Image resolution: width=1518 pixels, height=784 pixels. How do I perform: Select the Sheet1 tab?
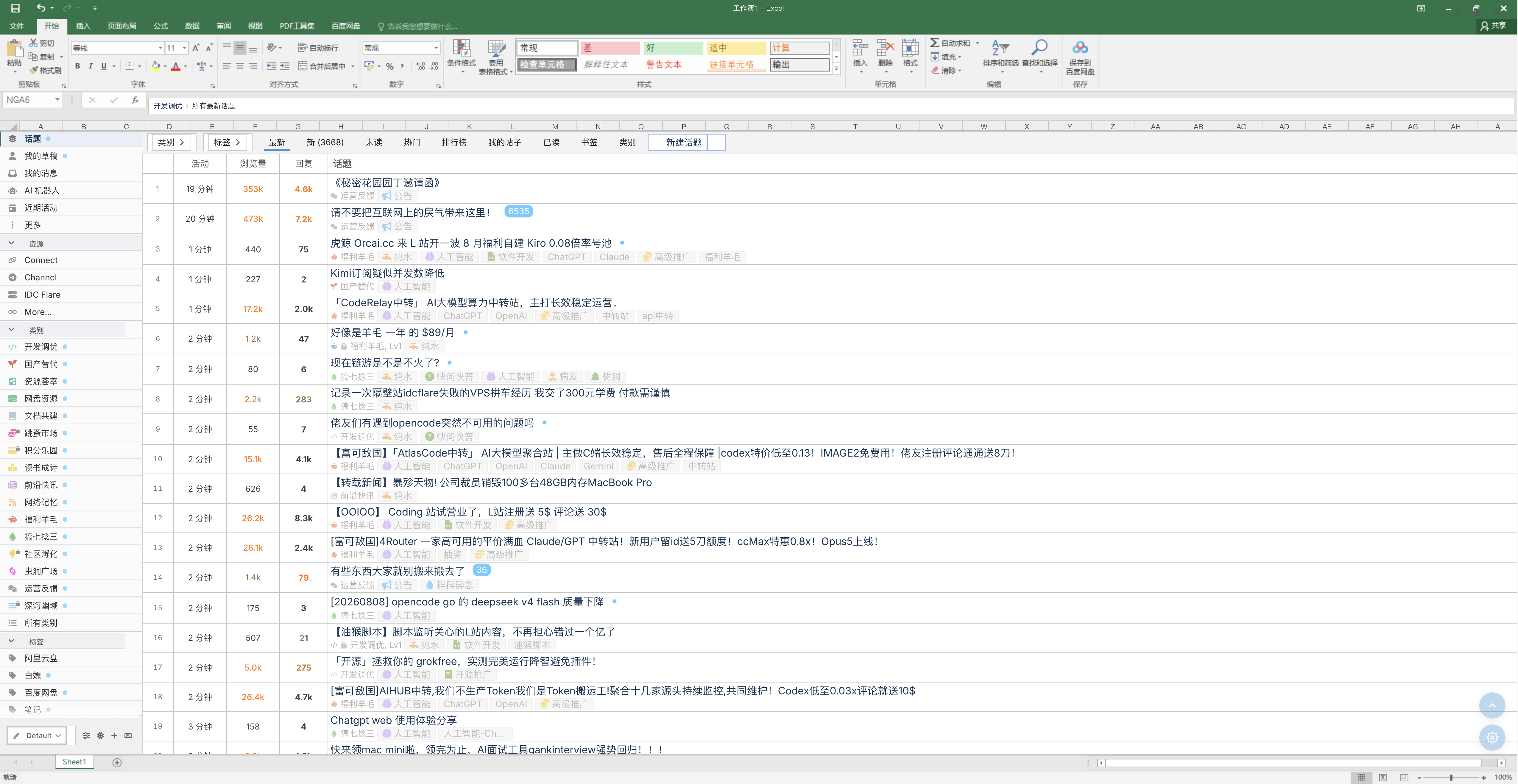74,762
